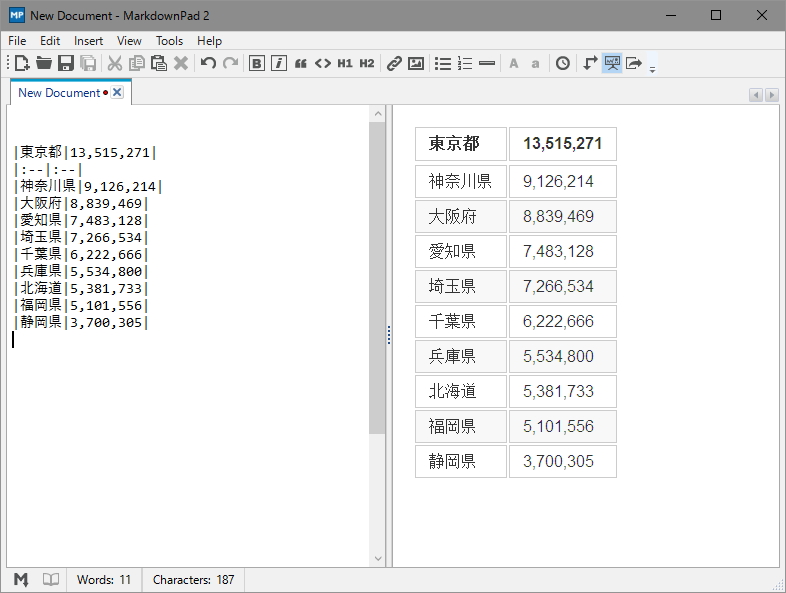Image resolution: width=786 pixels, height=593 pixels.
Task: Click the Save All icon
Action: 88,63
